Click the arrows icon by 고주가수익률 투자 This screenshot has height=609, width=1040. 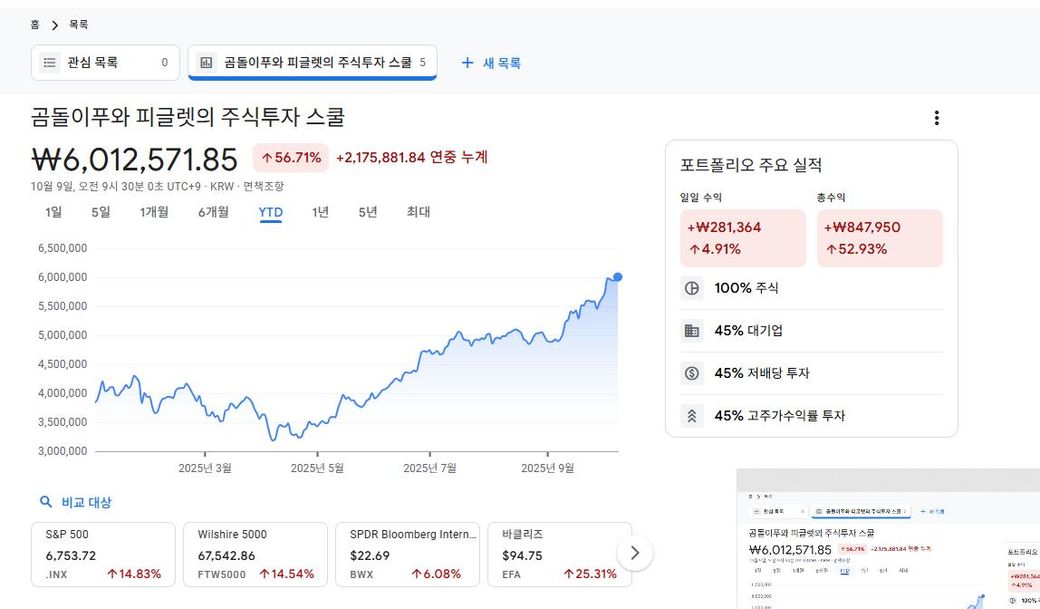[x=691, y=416]
